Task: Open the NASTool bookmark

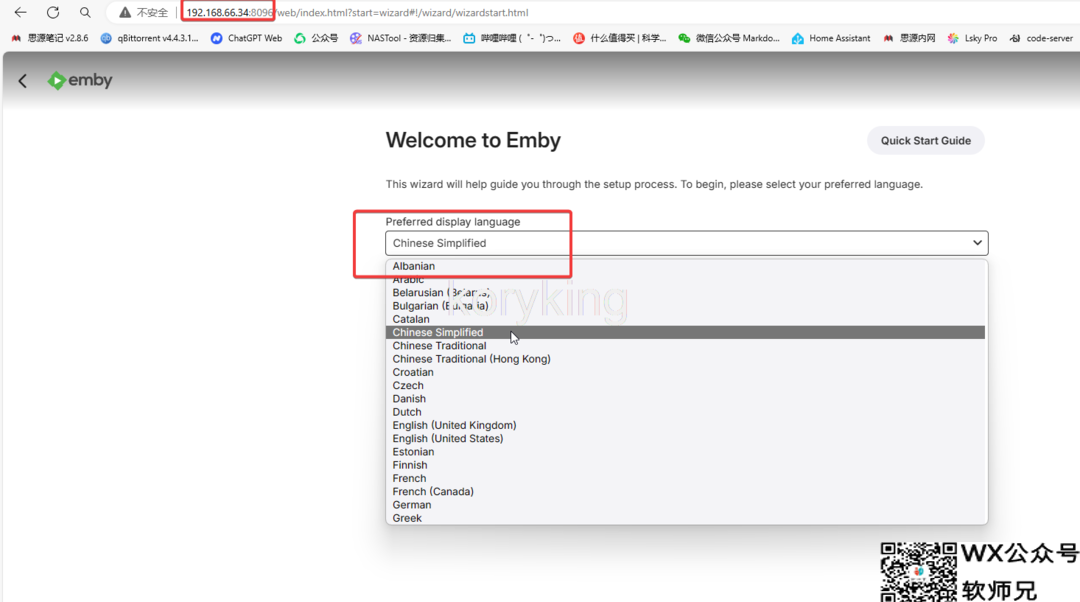Action: [400, 39]
